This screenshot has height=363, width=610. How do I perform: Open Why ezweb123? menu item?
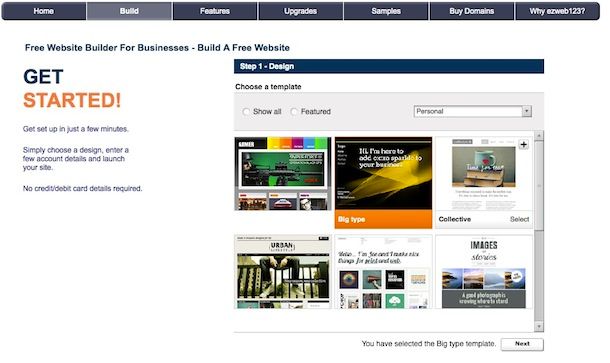pos(557,11)
